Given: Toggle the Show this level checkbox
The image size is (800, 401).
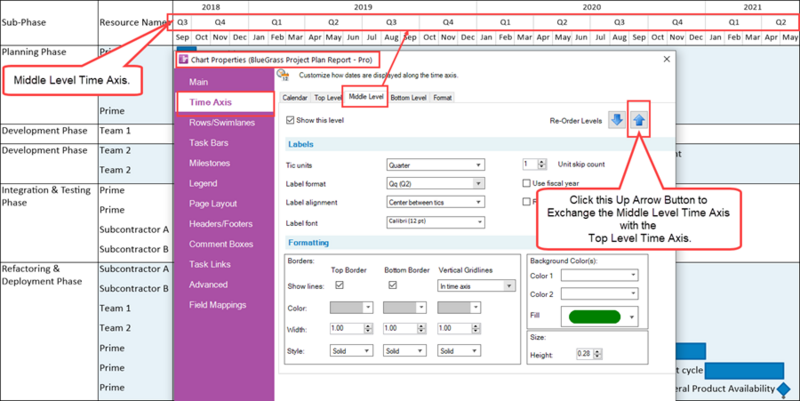Looking at the screenshot, I should click(290, 120).
